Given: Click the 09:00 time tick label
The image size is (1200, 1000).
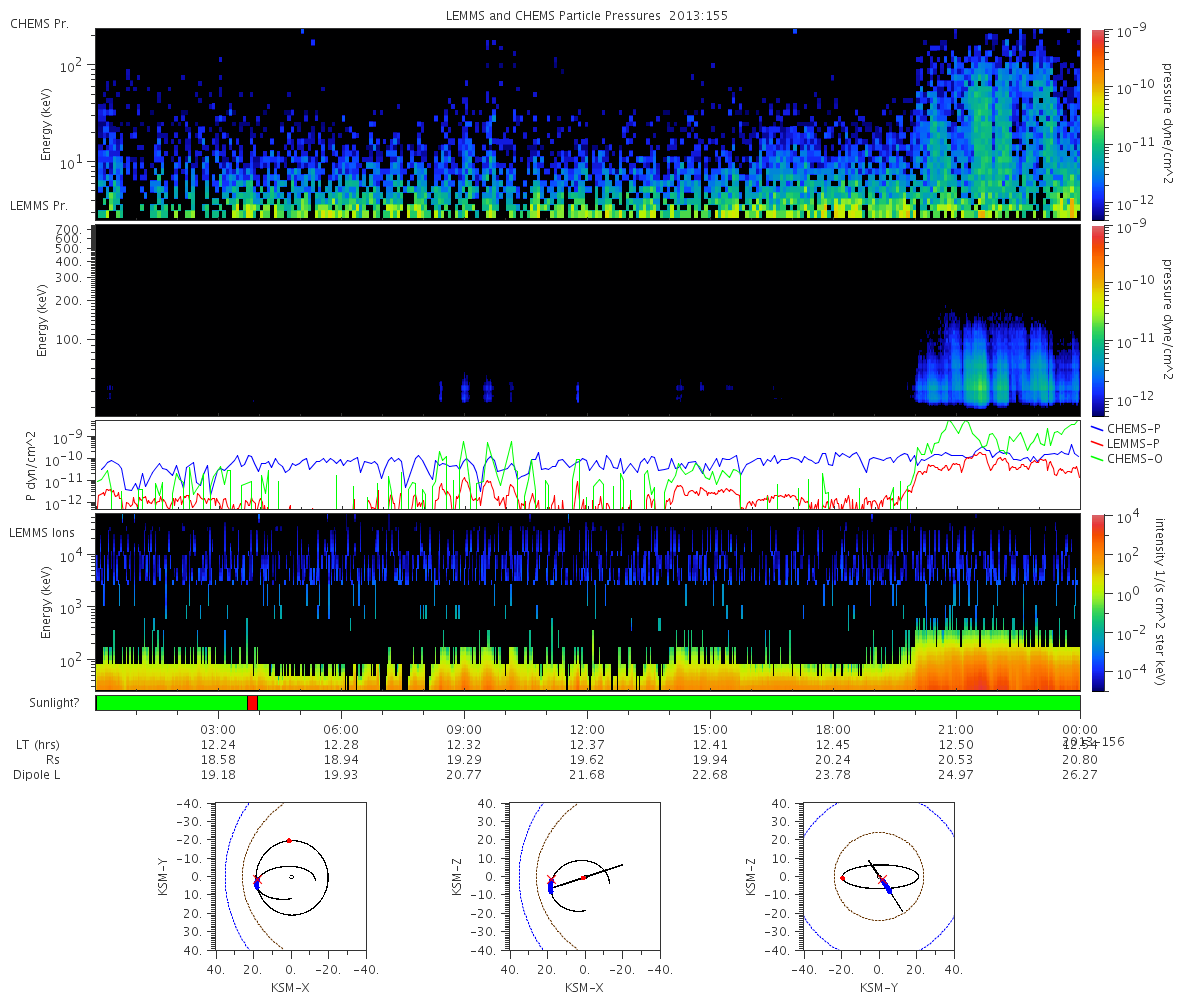Looking at the screenshot, I should (x=465, y=729).
